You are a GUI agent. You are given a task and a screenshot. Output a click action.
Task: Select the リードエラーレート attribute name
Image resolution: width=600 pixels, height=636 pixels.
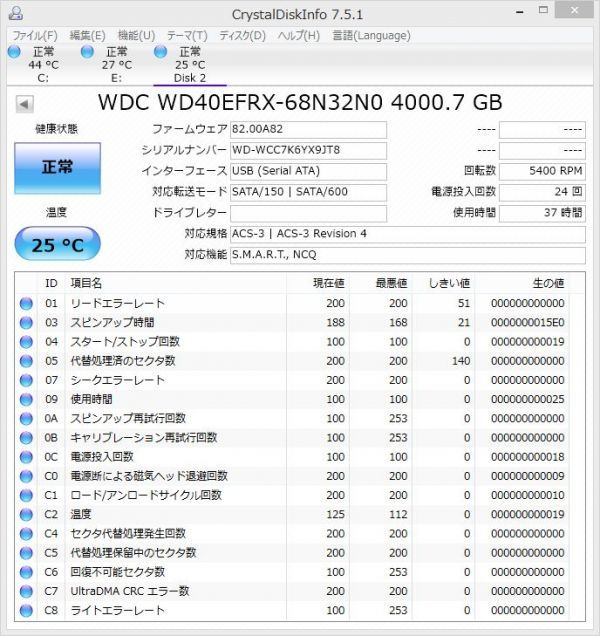coord(118,303)
